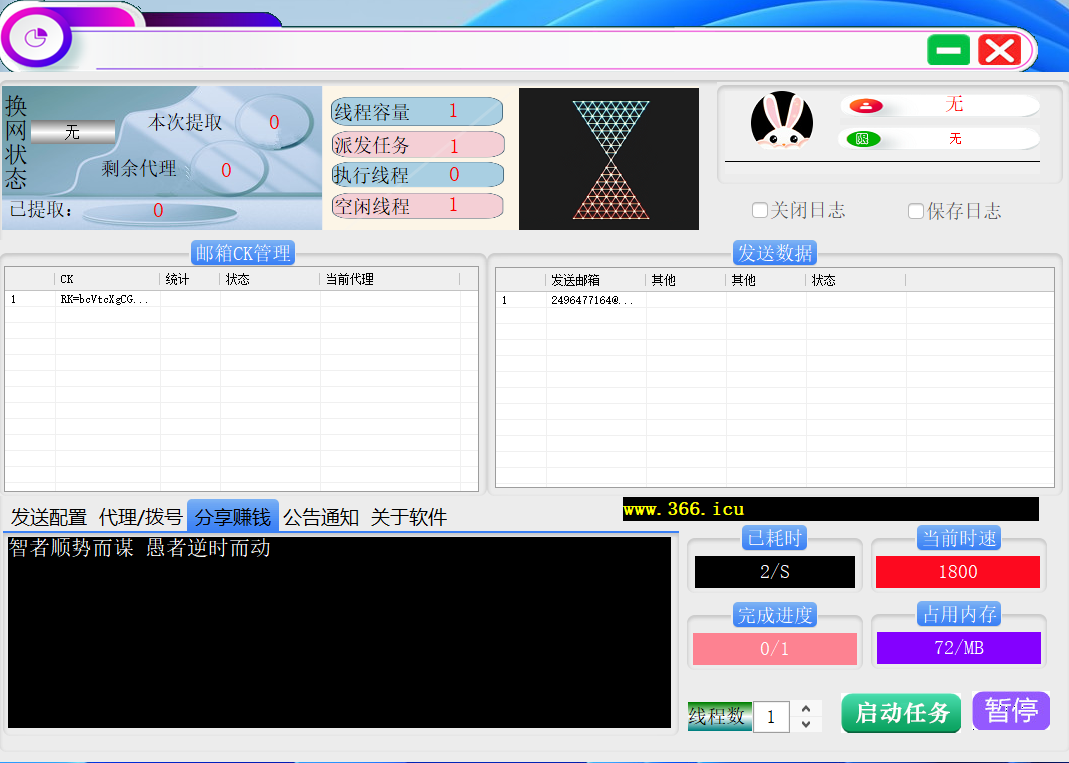
Task: Click the www.366.icu link banner
Action: [x=830, y=509]
